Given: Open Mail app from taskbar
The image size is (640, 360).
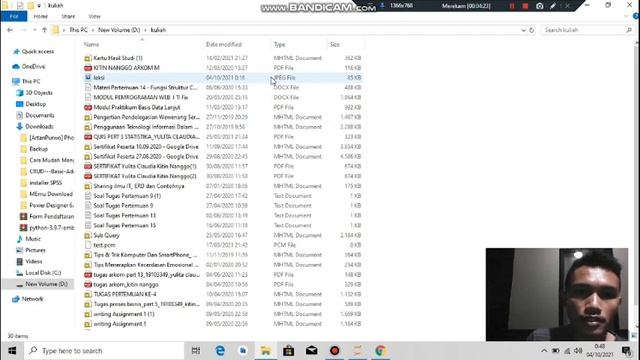Looking at the screenshot, I should point(311,351).
